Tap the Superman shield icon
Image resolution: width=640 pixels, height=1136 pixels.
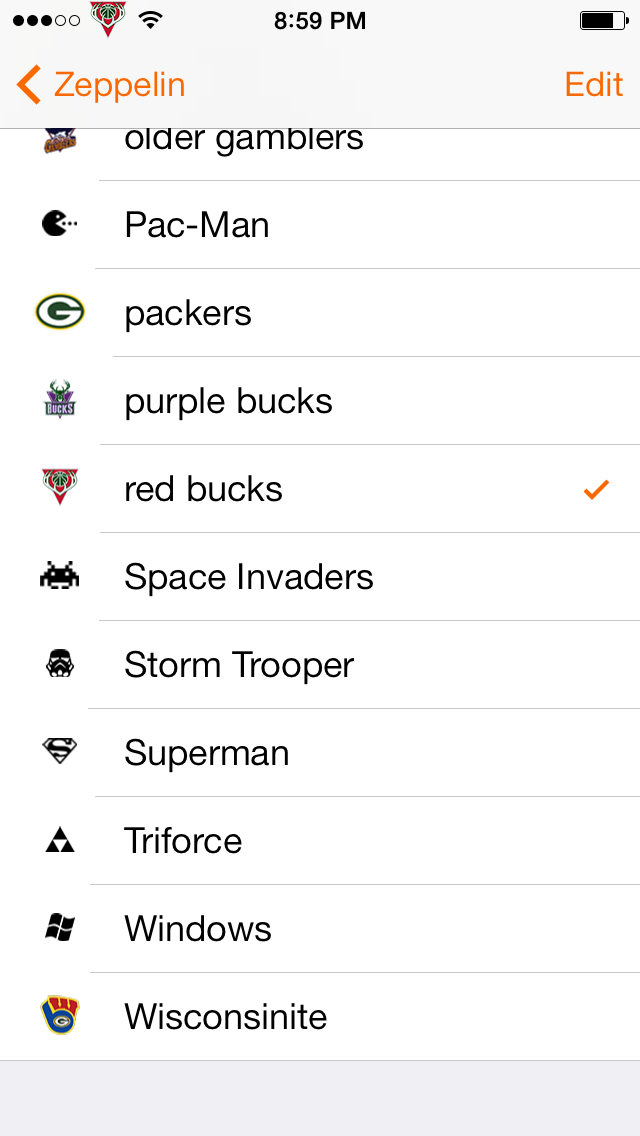(59, 752)
